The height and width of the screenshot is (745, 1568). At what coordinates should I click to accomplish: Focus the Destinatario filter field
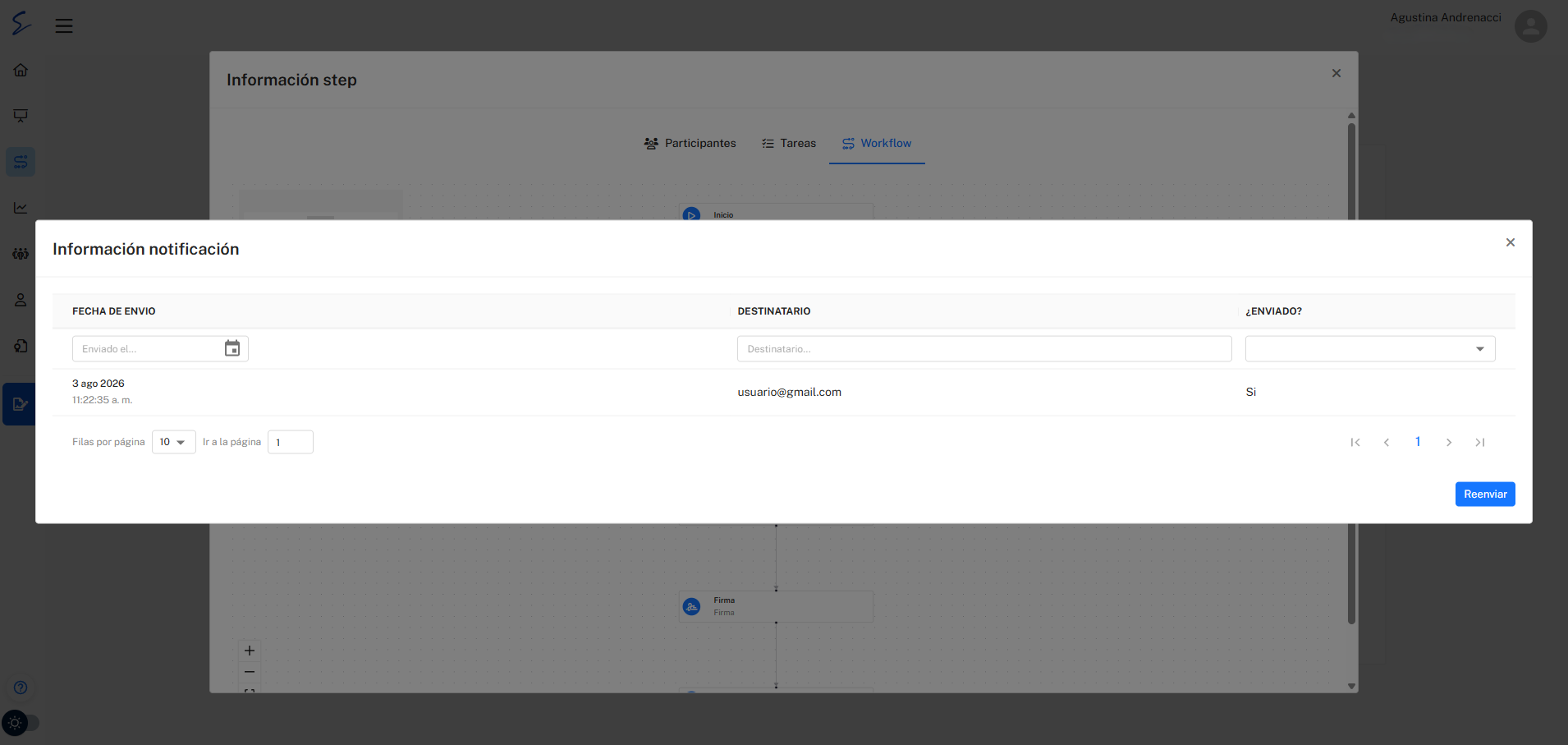tap(983, 348)
